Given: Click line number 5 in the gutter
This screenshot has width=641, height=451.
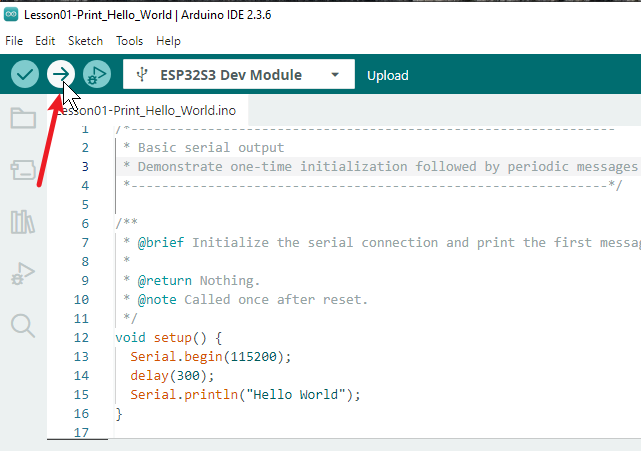Looking at the screenshot, I should coord(85,204).
